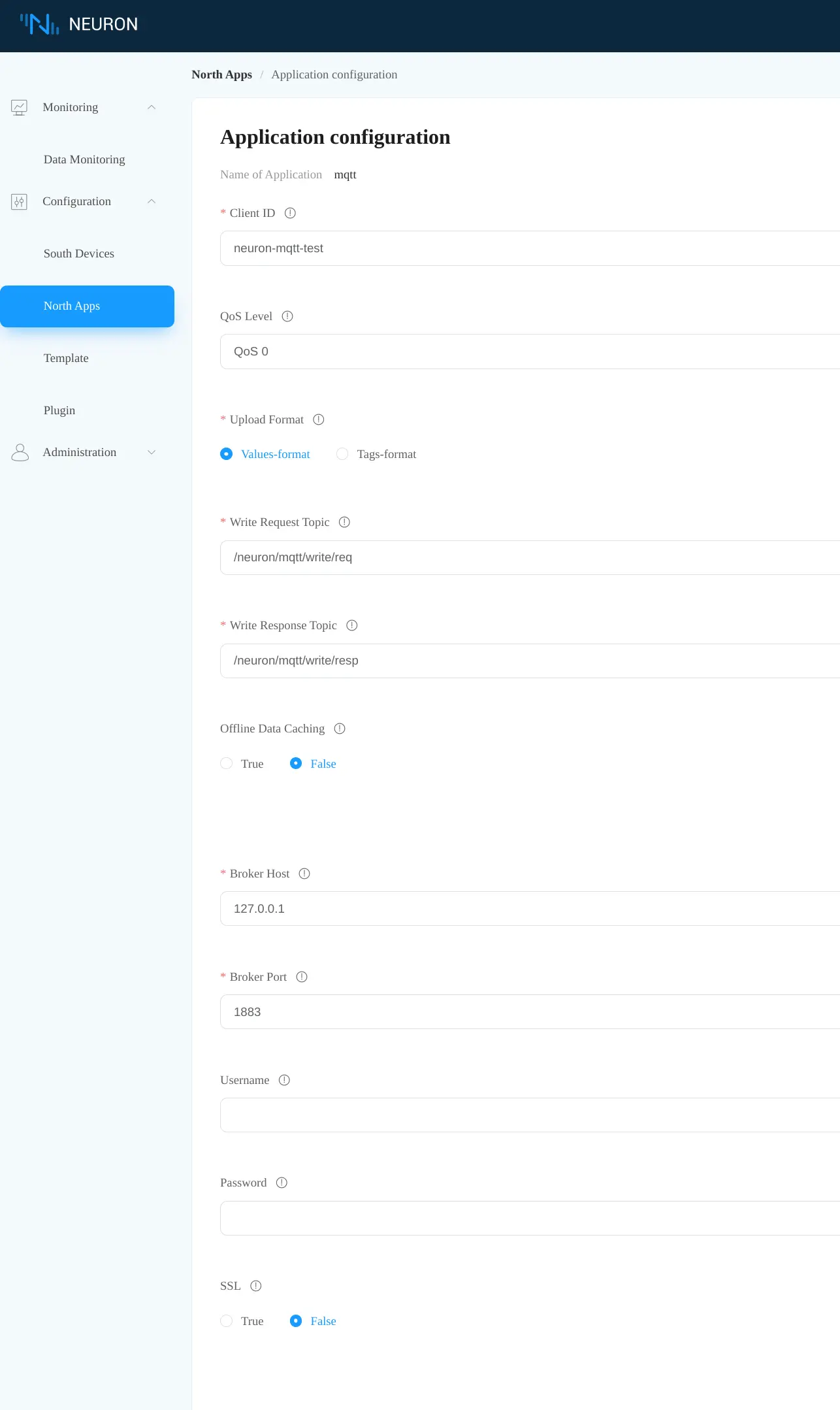
Task: Set Offline Data Caching to False
Action: (296, 764)
